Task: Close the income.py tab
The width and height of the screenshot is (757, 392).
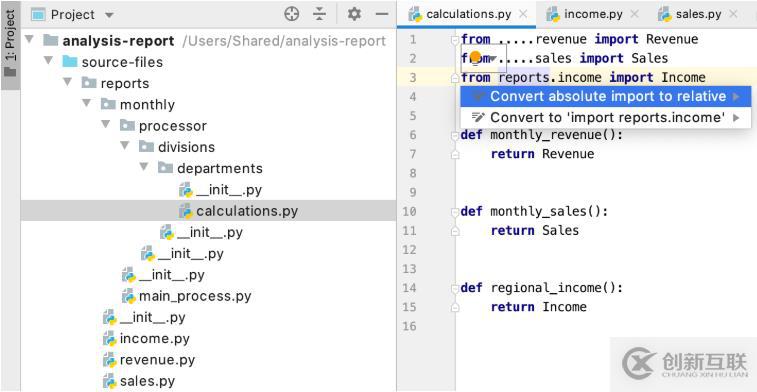Action: [x=635, y=14]
